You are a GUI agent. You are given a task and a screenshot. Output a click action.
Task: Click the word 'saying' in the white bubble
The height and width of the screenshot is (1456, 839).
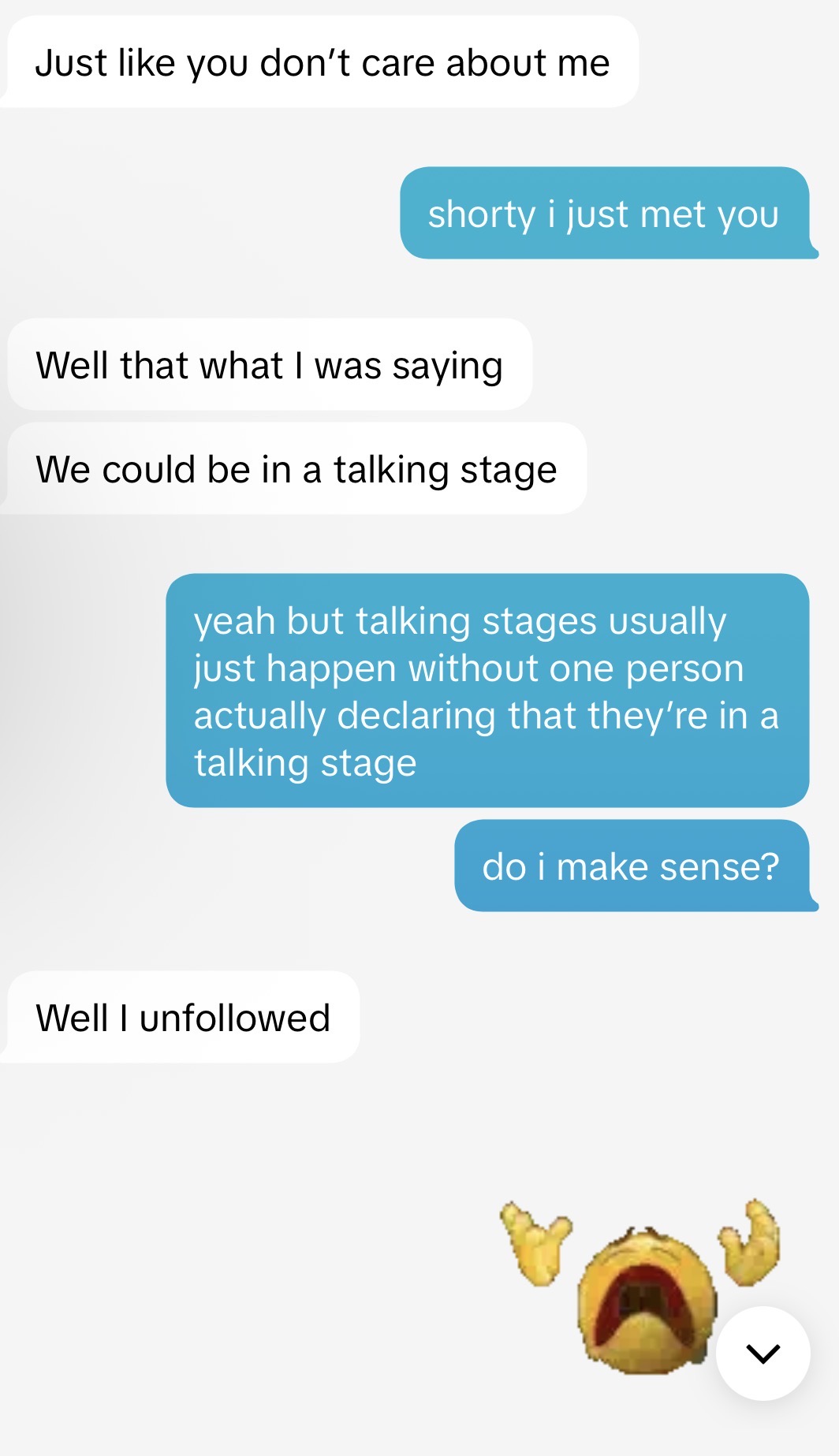[447, 367]
